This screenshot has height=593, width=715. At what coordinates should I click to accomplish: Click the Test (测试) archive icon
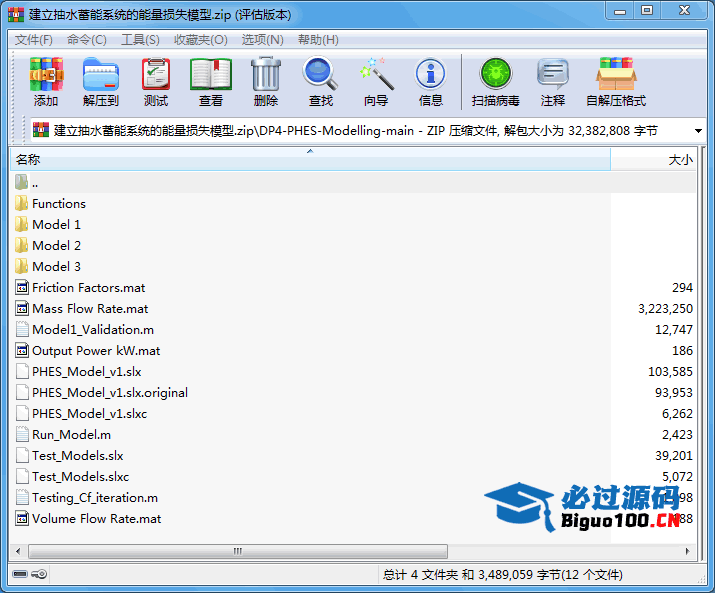tap(156, 74)
